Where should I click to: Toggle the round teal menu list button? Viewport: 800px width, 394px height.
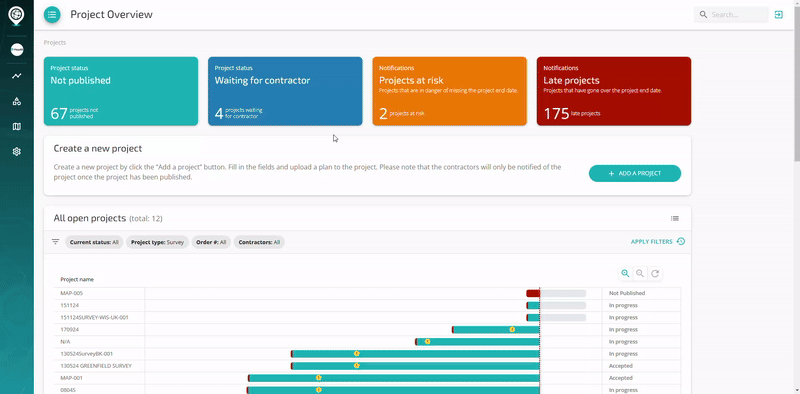click(52, 15)
